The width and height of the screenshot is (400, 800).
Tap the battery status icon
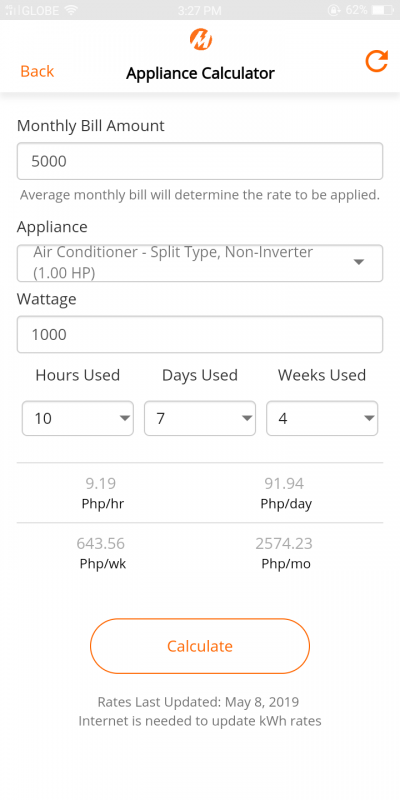point(383,10)
